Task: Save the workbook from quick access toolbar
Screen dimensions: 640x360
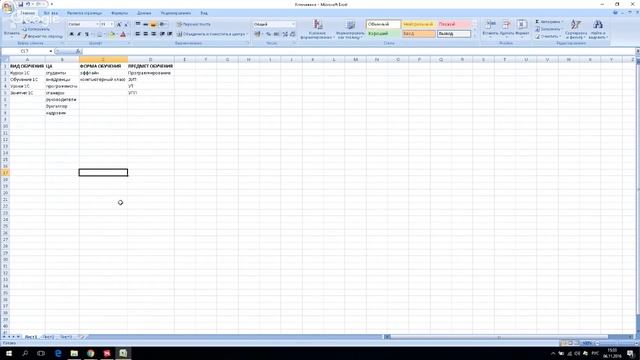Action: pos(20,4)
